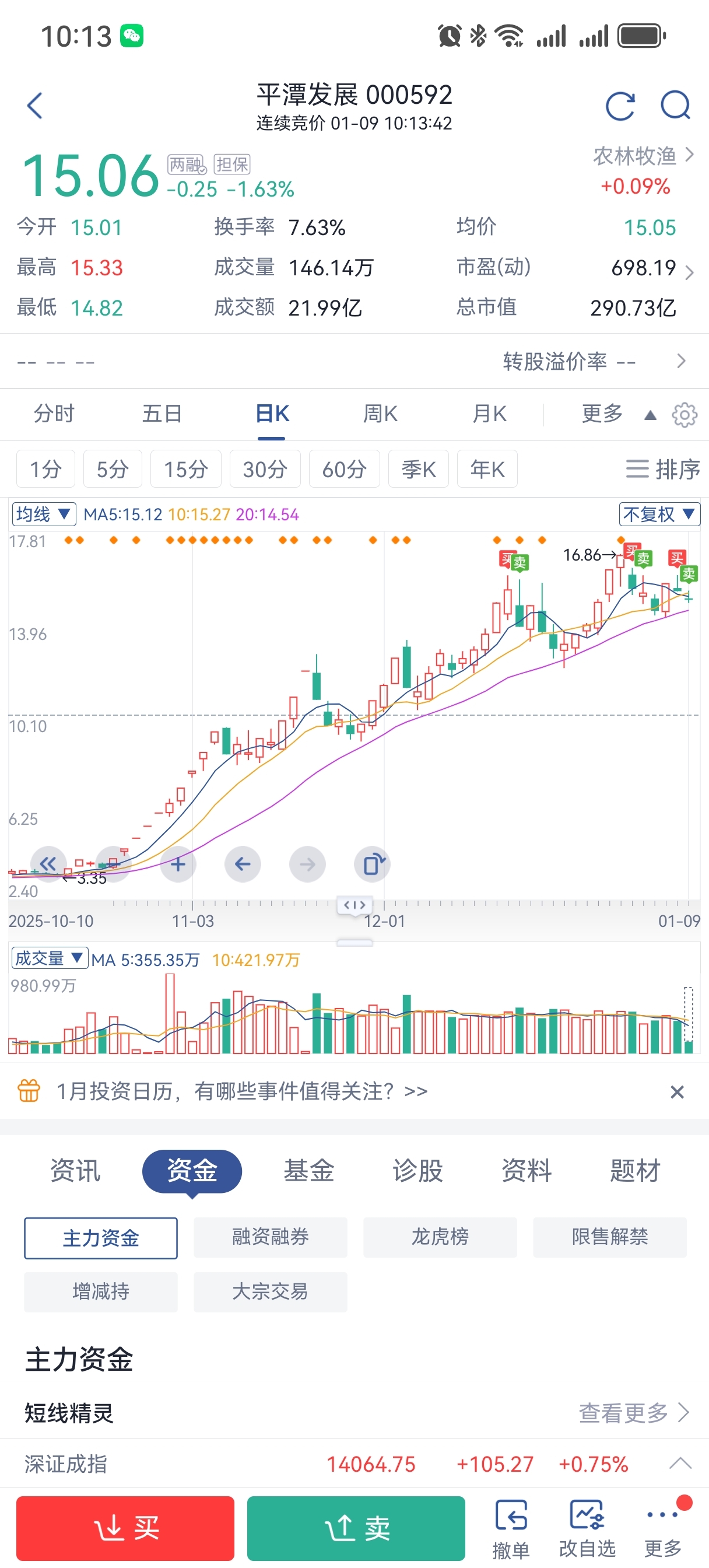
Task: Tap the back arrow icon
Action: 36,106
